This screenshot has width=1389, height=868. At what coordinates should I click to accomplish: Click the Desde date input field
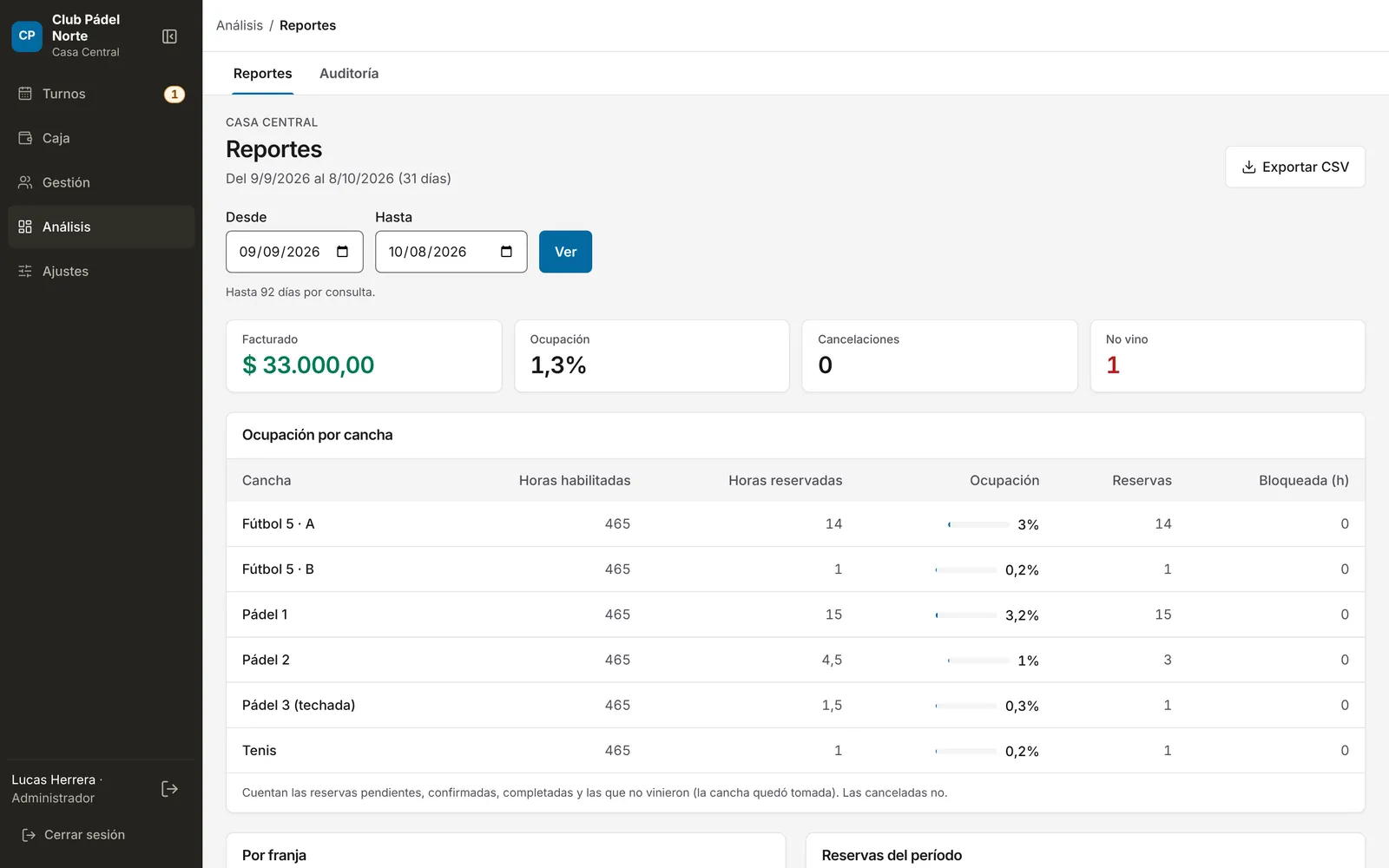tap(294, 252)
